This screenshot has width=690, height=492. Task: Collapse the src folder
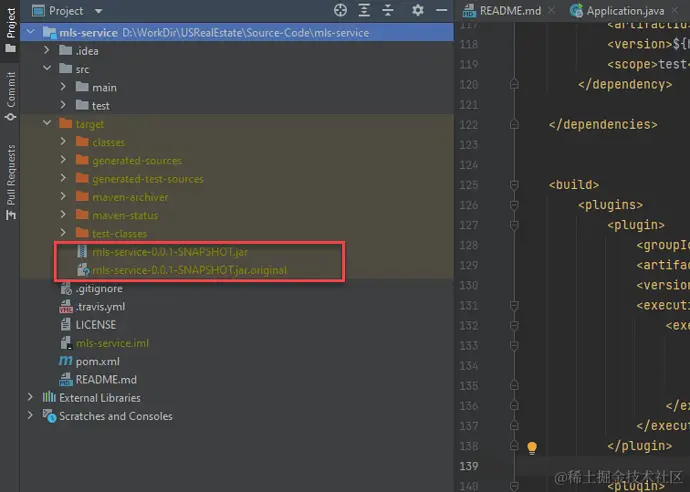click(x=47, y=69)
